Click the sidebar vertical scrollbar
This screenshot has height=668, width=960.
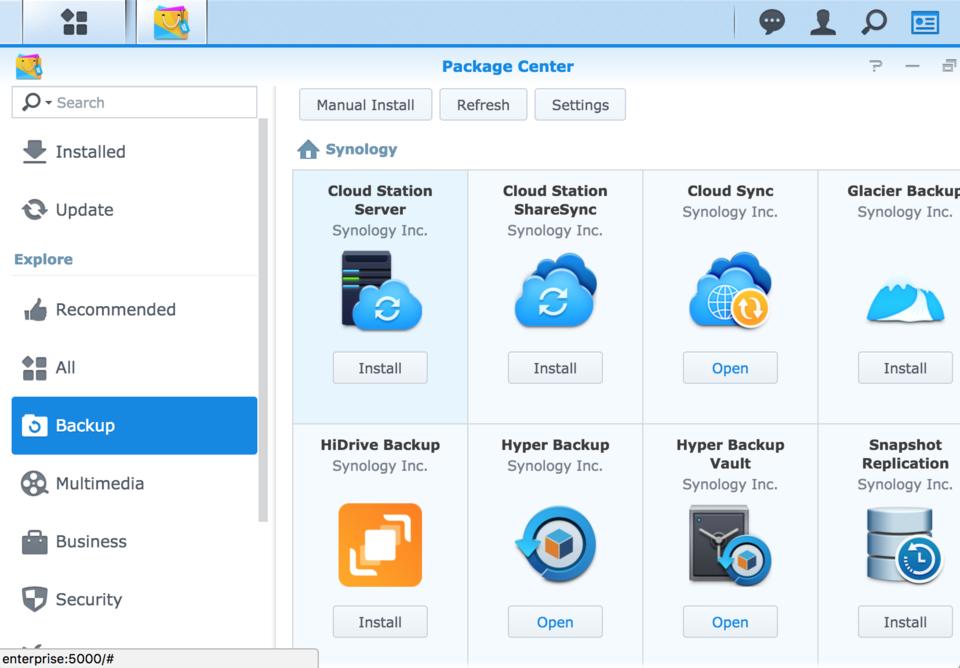(x=264, y=320)
